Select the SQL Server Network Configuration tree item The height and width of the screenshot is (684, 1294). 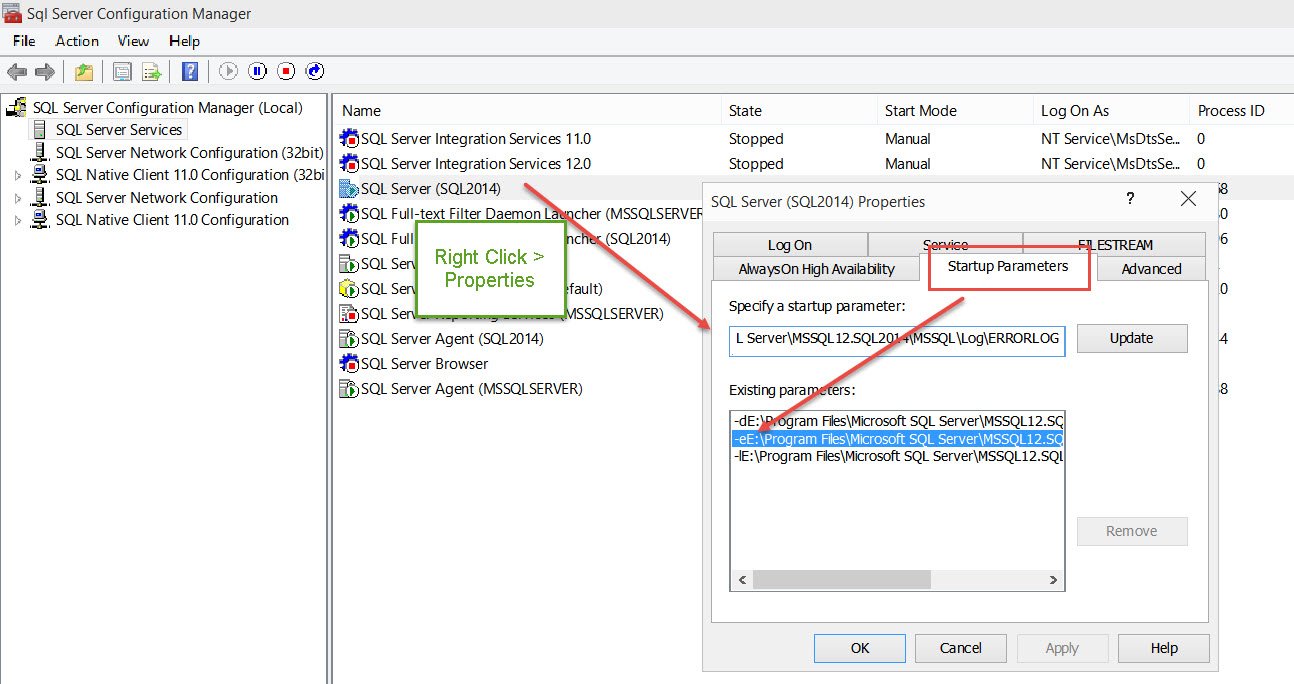167,198
